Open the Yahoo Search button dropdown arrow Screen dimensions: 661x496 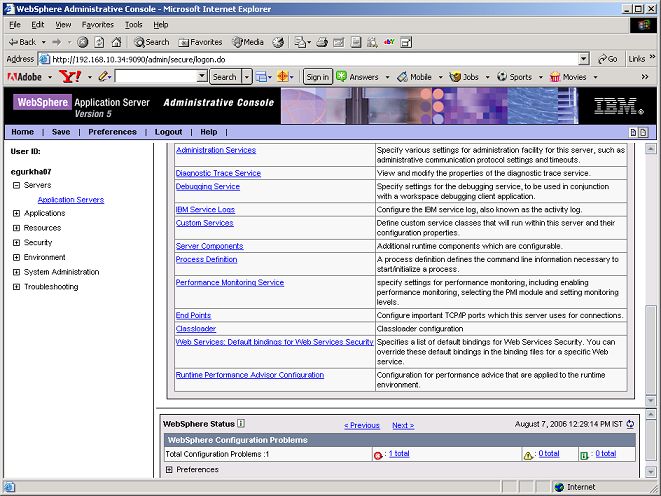(x=247, y=77)
